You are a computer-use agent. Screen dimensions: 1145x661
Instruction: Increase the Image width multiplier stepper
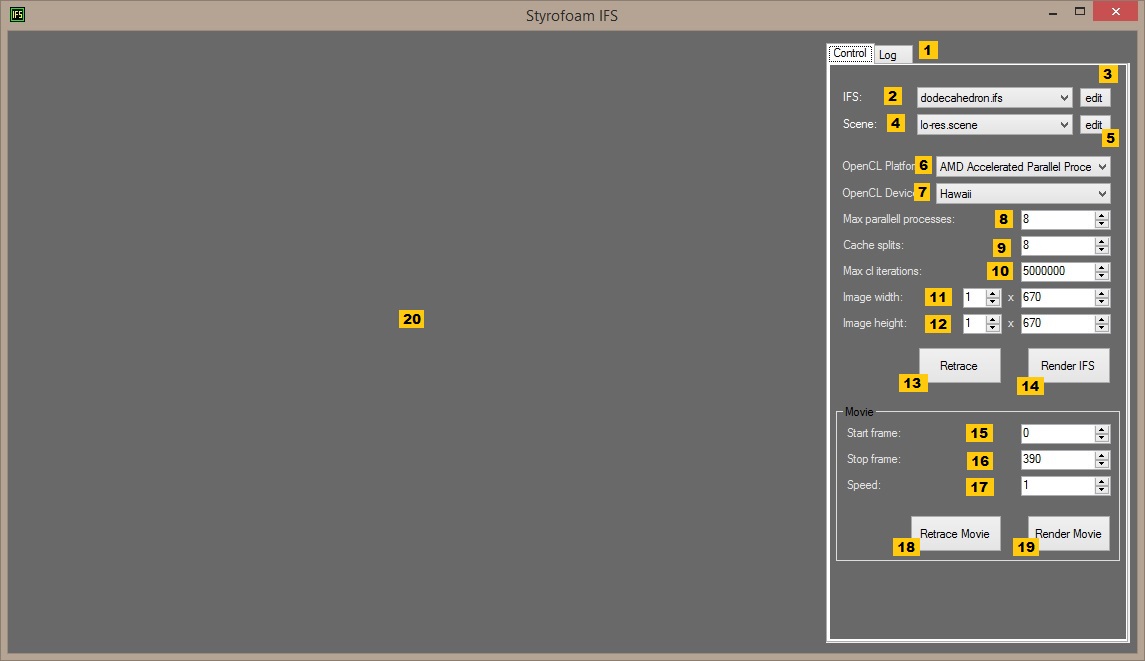[x=992, y=293]
